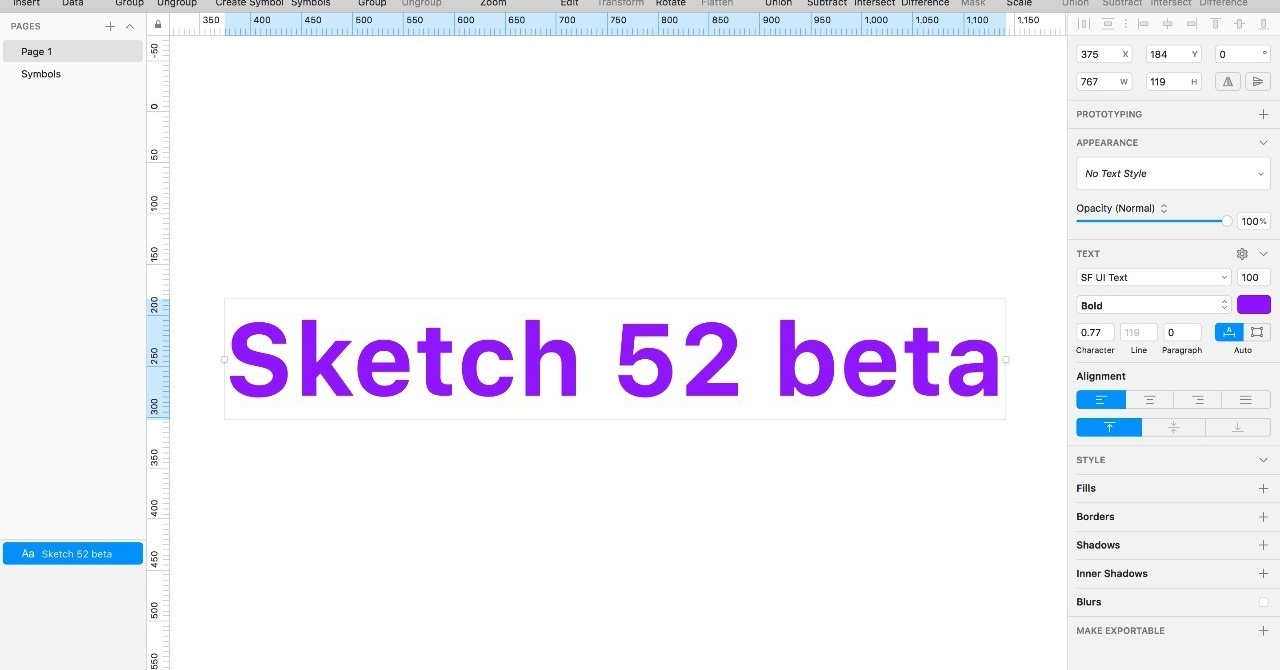Click the X position field
Viewport: 1280px width, 670px height.
pyautogui.click(x=1104, y=54)
